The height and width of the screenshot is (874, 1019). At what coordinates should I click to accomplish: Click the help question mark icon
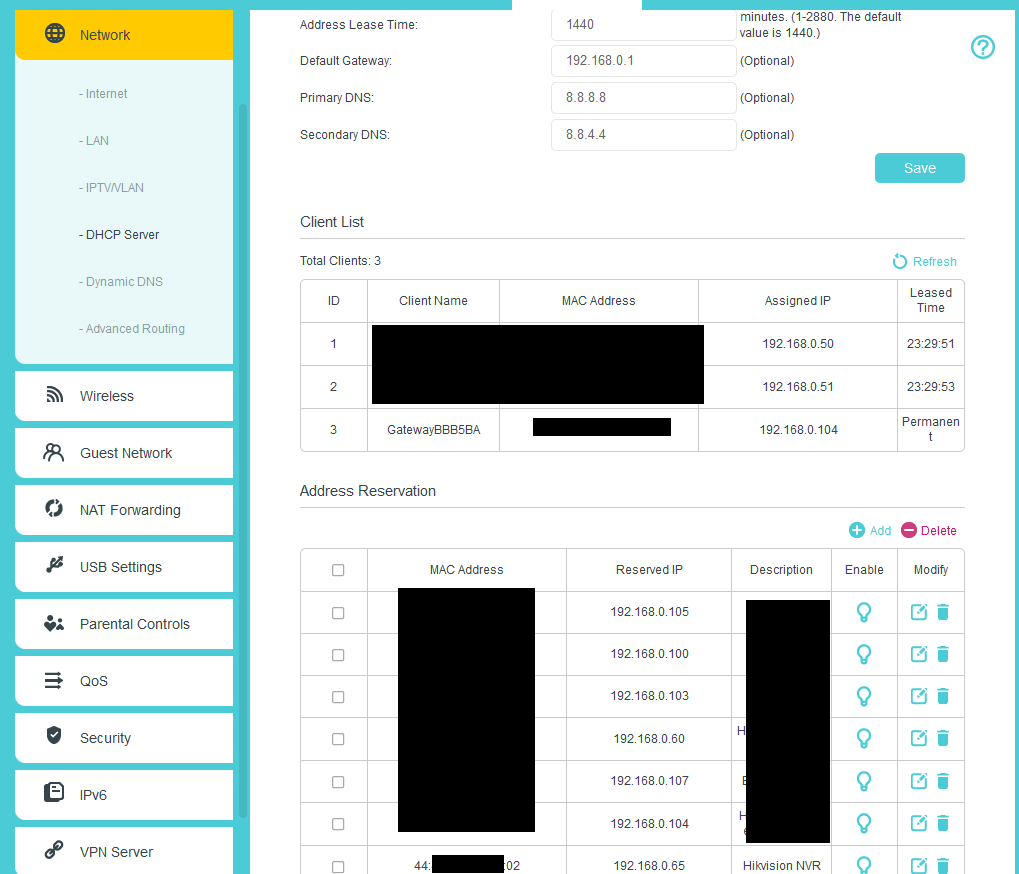(983, 47)
